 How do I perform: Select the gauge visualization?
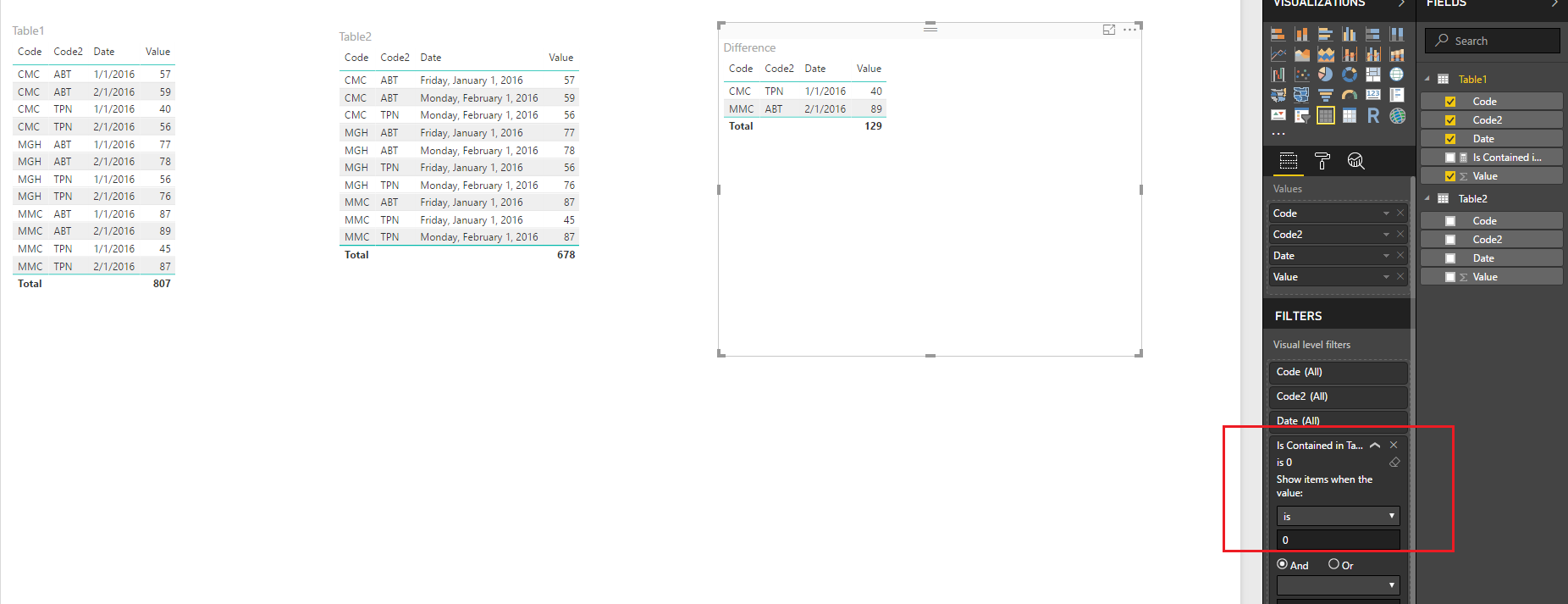[1350, 95]
